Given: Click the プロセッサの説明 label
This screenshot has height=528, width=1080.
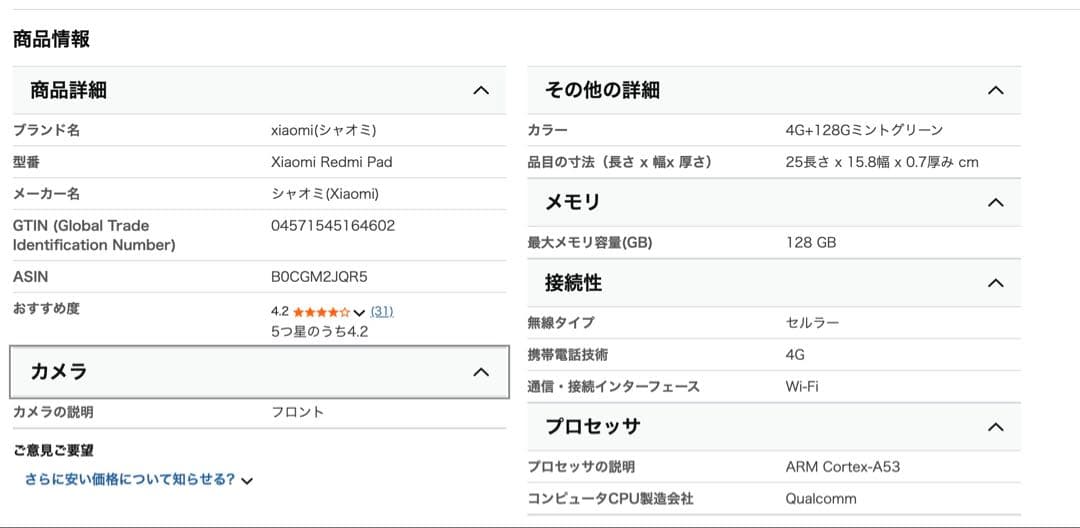Looking at the screenshot, I should pos(581,467).
